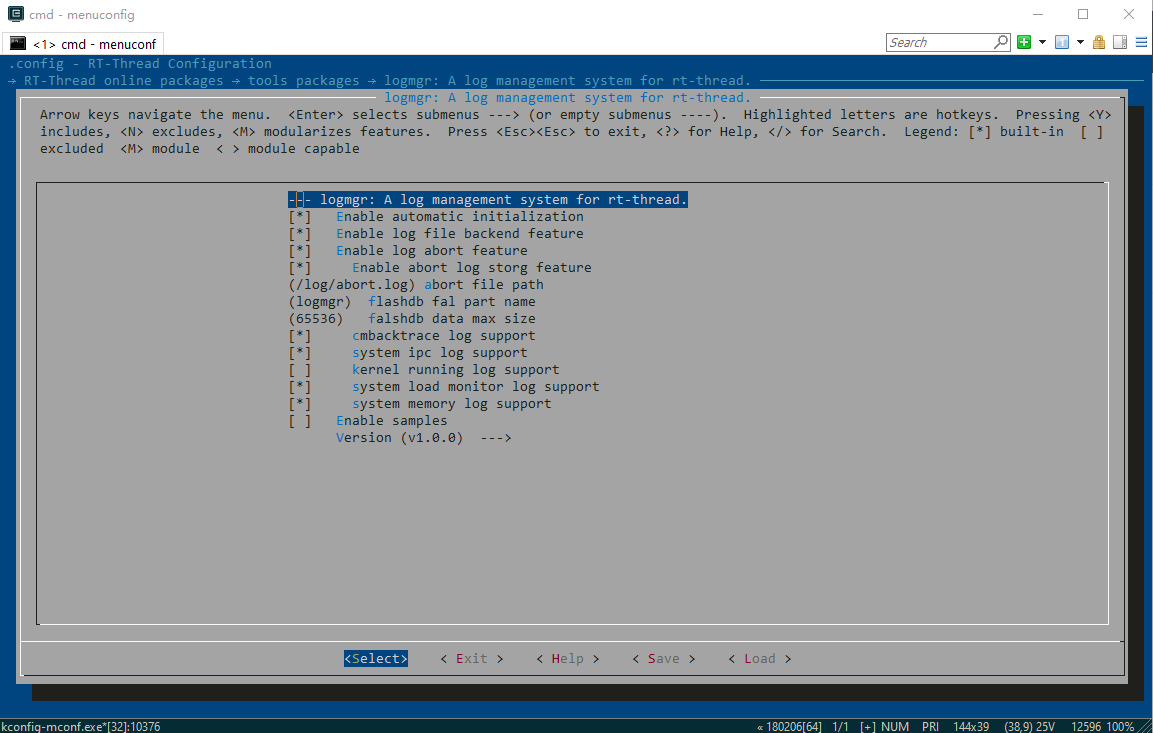Expand the Version (v1.0.0) submenu
Viewport: 1153px width, 733px height.
click(424, 437)
